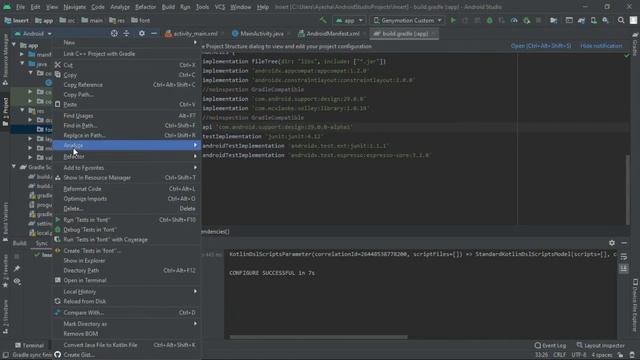Toggle scroll-to-end in build output
640x360 pixels.
pyautogui.click(x=624, y=268)
